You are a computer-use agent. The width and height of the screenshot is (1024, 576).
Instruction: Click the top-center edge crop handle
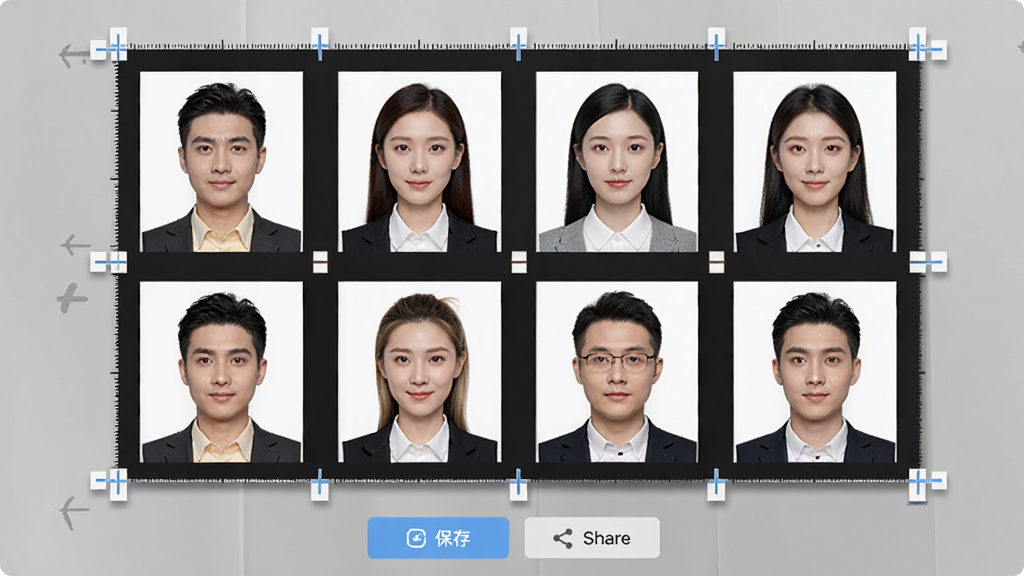click(519, 45)
